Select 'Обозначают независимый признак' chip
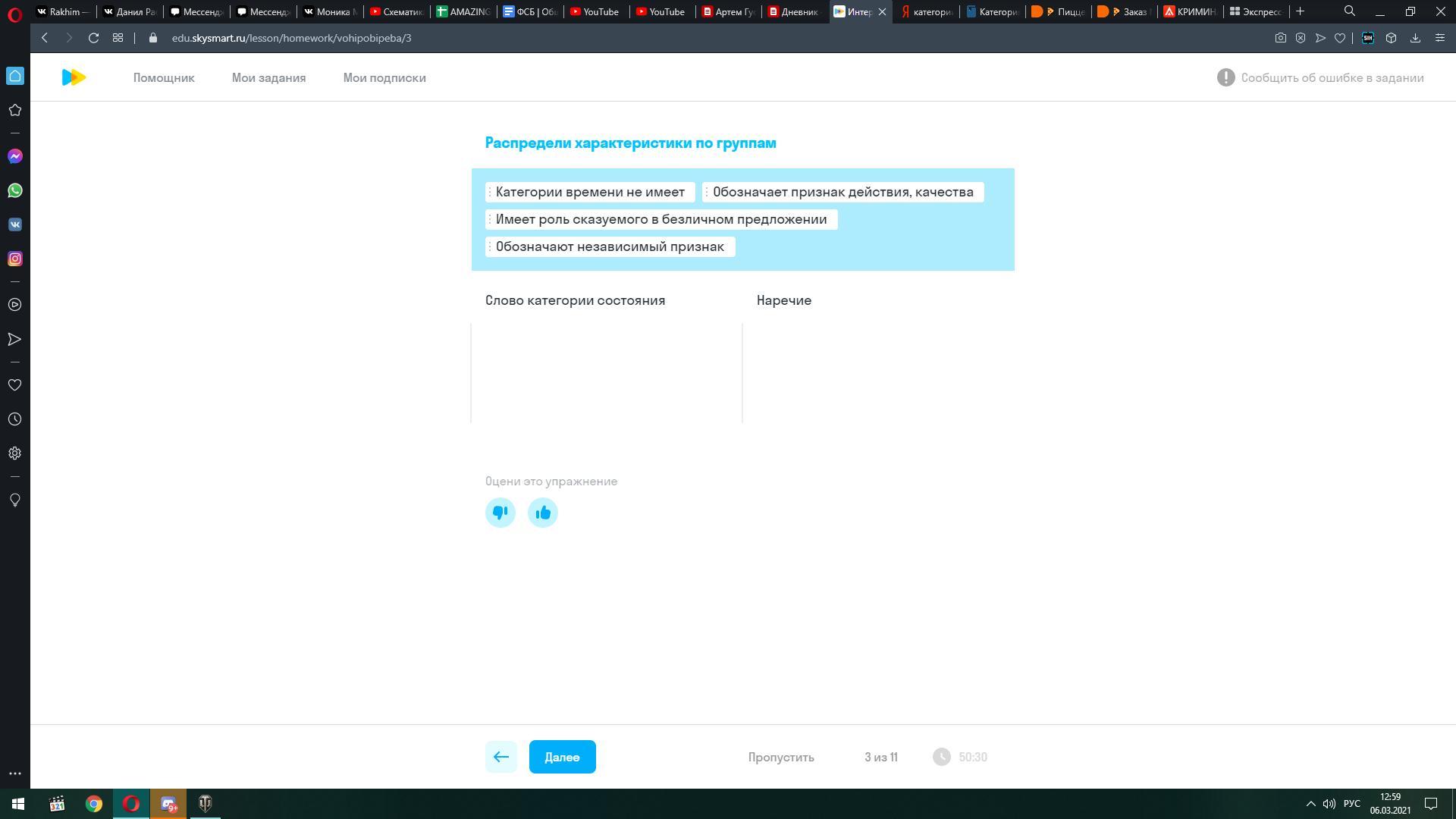 point(610,246)
